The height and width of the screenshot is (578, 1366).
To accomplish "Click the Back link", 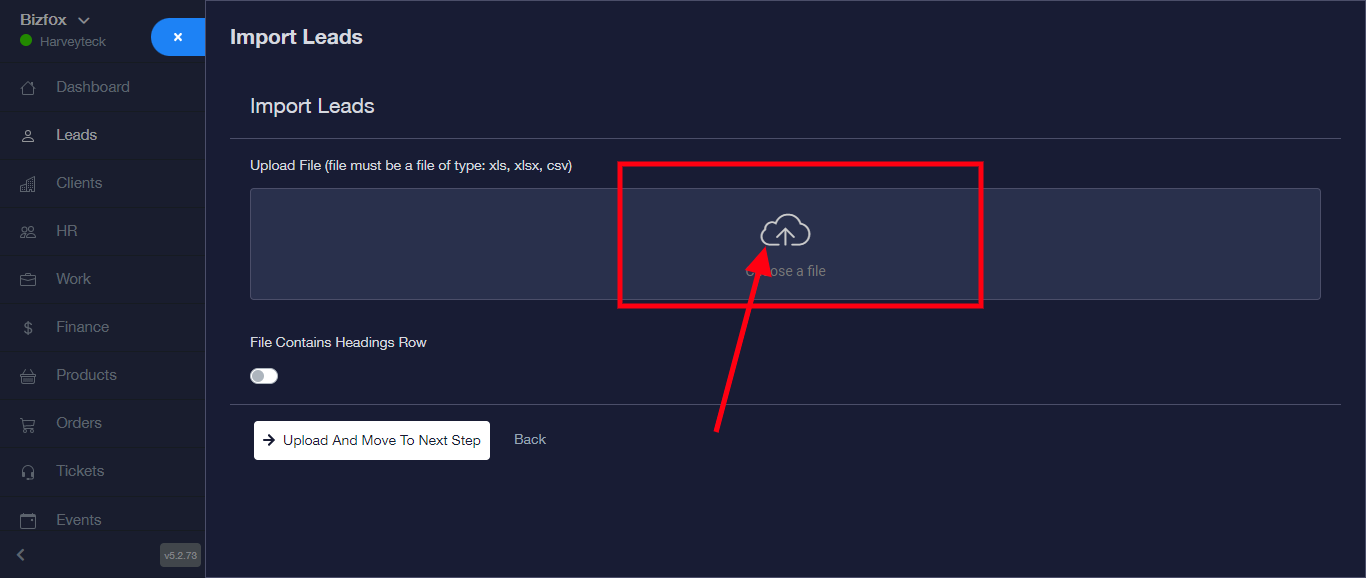I will (x=530, y=439).
